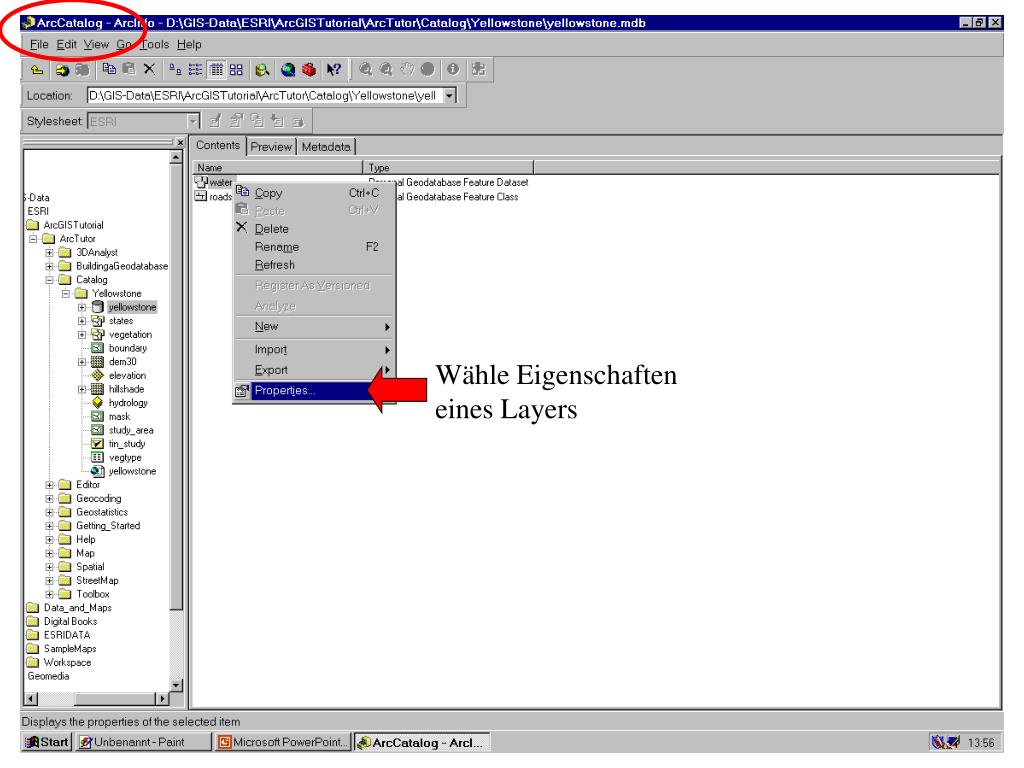Open the Stylesheet ESRI dropdown
Image resolution: width=1024 pixels, height=768 pixels.
193,121
